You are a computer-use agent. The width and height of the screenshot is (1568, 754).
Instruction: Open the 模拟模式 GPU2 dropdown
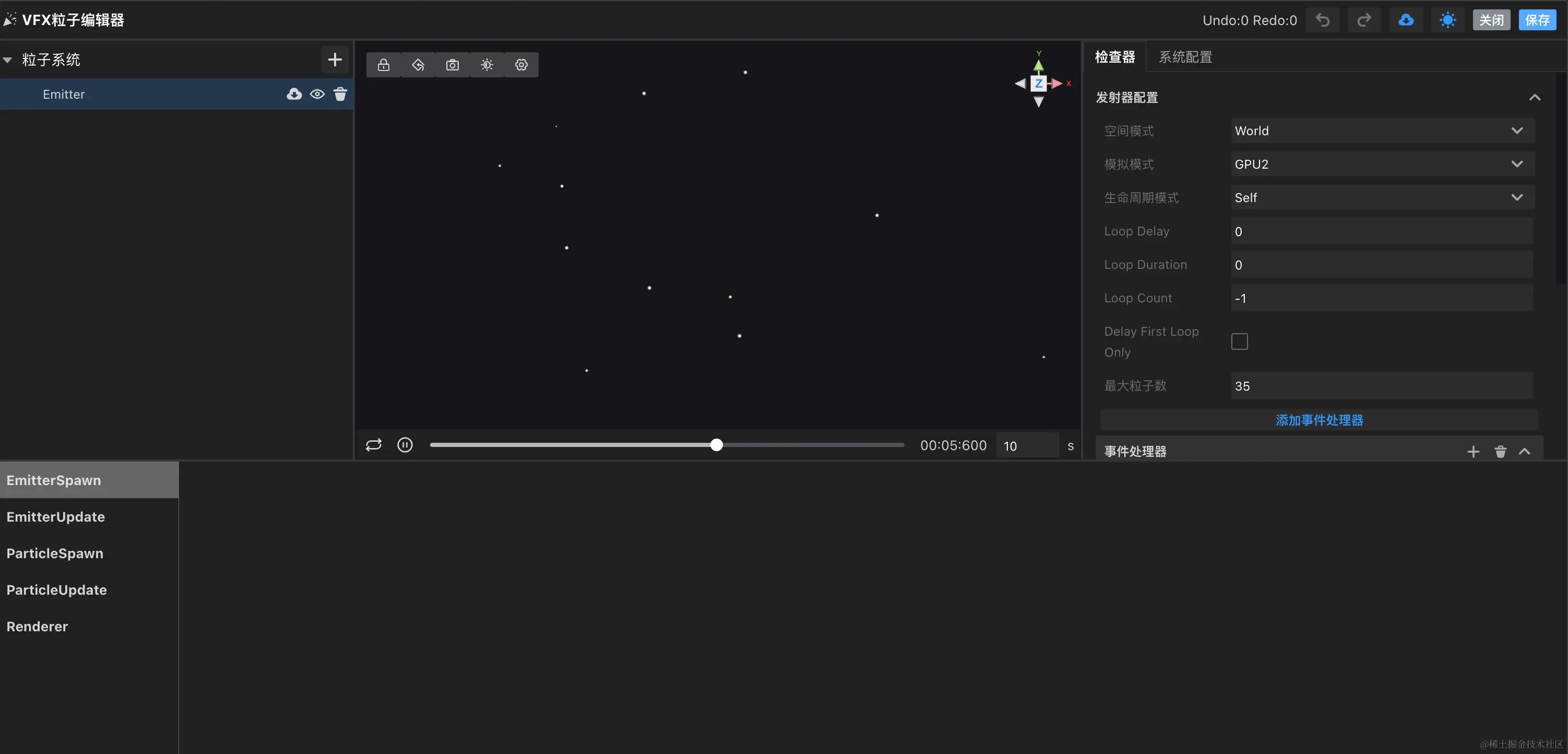pyautogui.click(x=1382, y=164)
